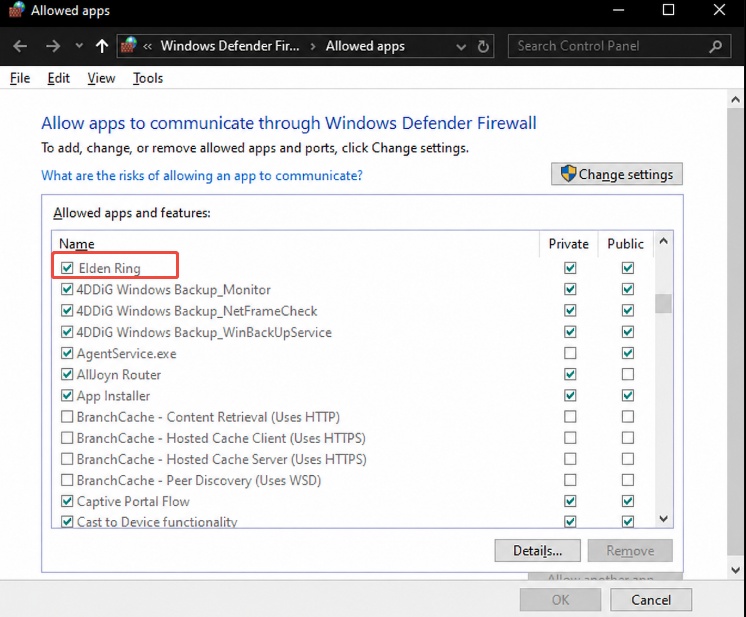Click Windows Defender Fir... breadcrumb
Viewport: 746px width, 617px height.
coord(230,46)
